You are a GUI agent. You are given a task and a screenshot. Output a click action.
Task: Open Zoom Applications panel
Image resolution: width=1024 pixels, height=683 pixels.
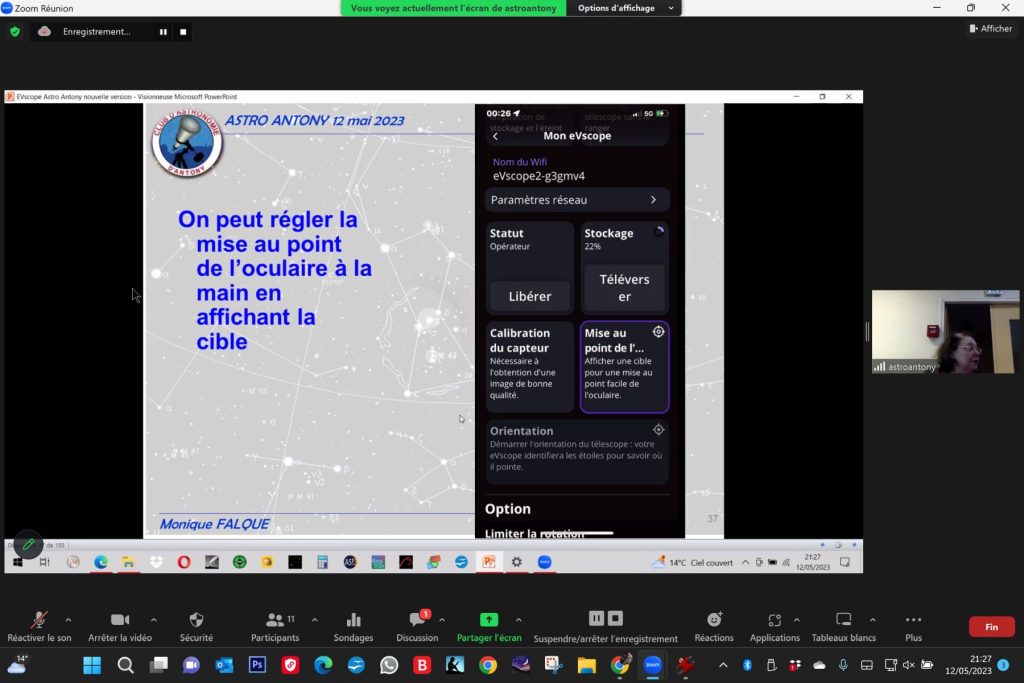775,626
